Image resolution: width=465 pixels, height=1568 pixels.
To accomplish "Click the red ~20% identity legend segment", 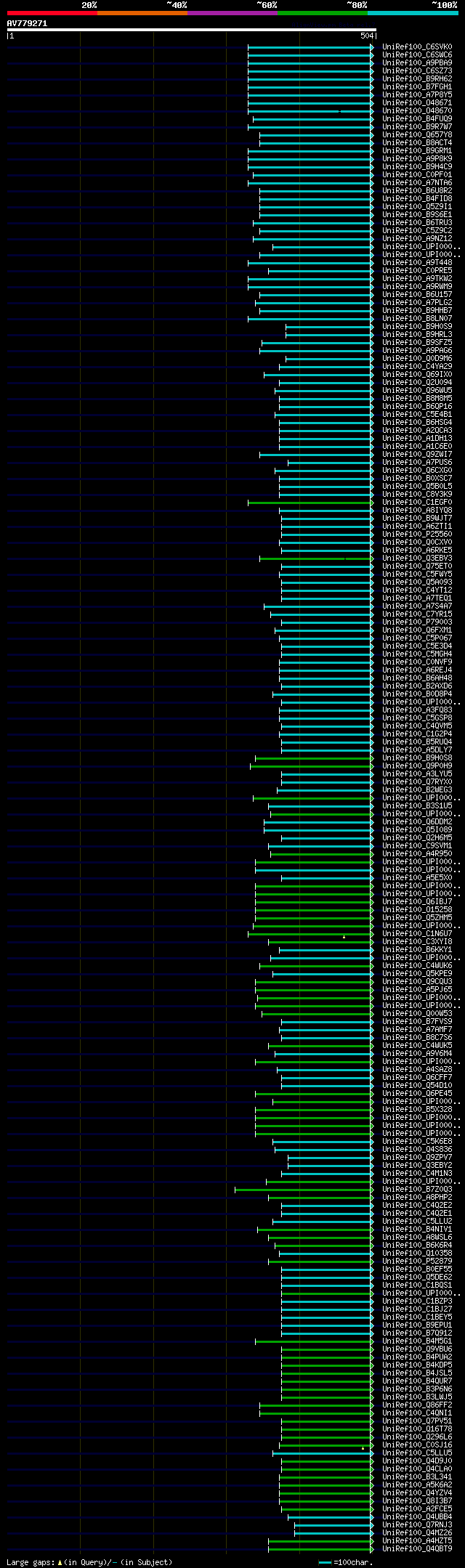I will point(52,13).
